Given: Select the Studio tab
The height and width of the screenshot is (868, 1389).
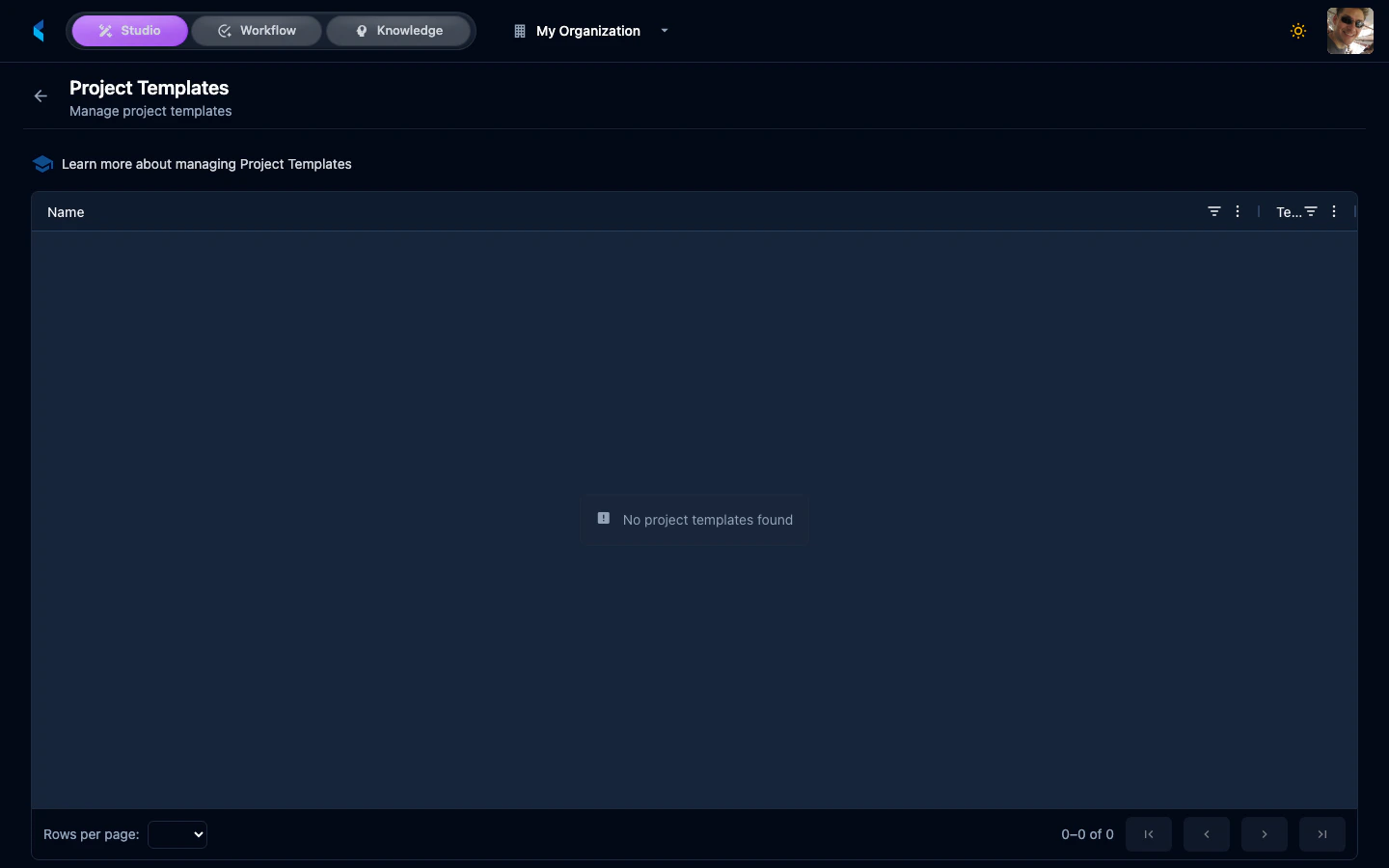Looking at the screenshot, I should pos(129,30).
